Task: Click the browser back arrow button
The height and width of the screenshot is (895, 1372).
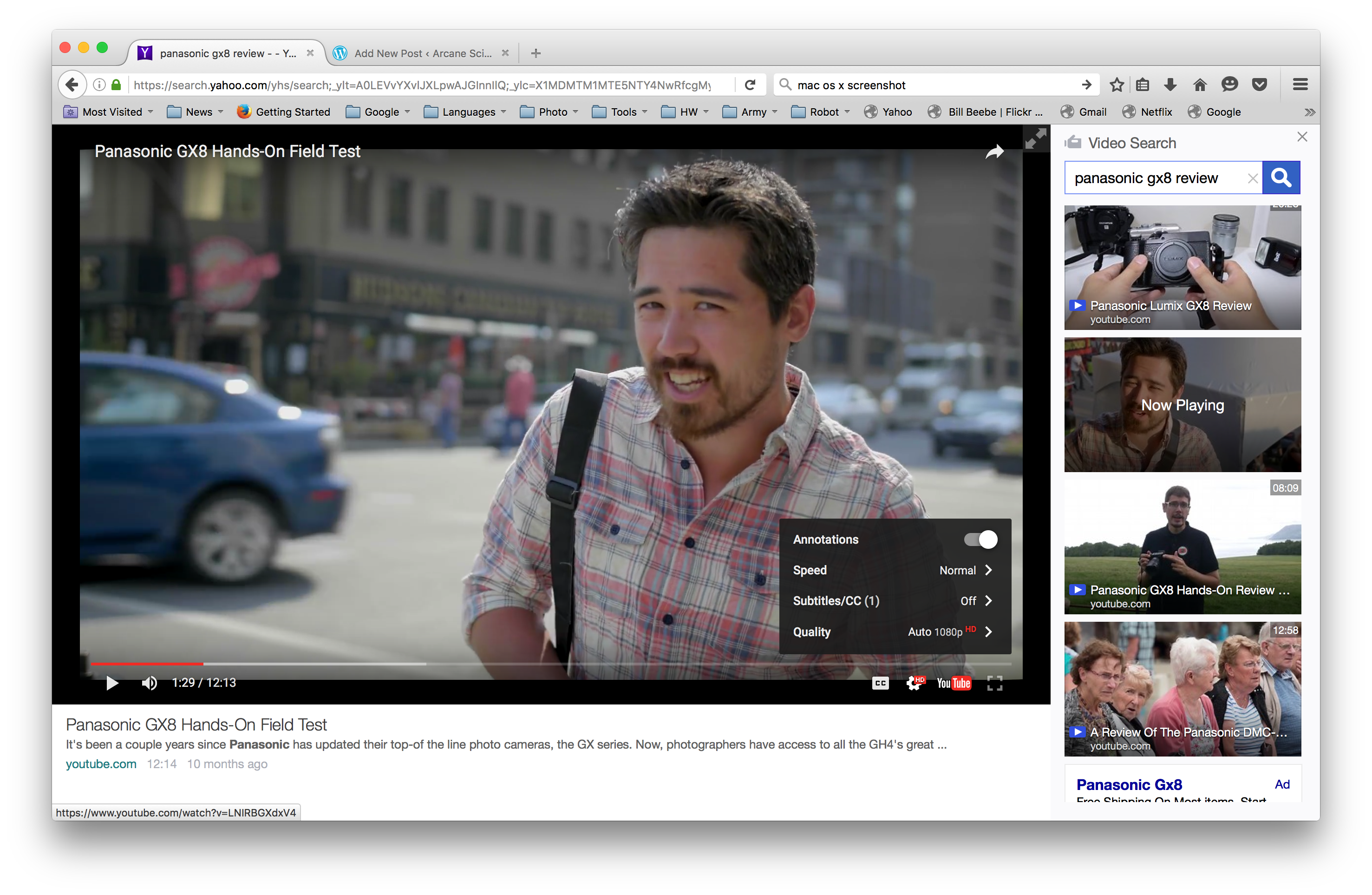Action: [x=72, y=85]
